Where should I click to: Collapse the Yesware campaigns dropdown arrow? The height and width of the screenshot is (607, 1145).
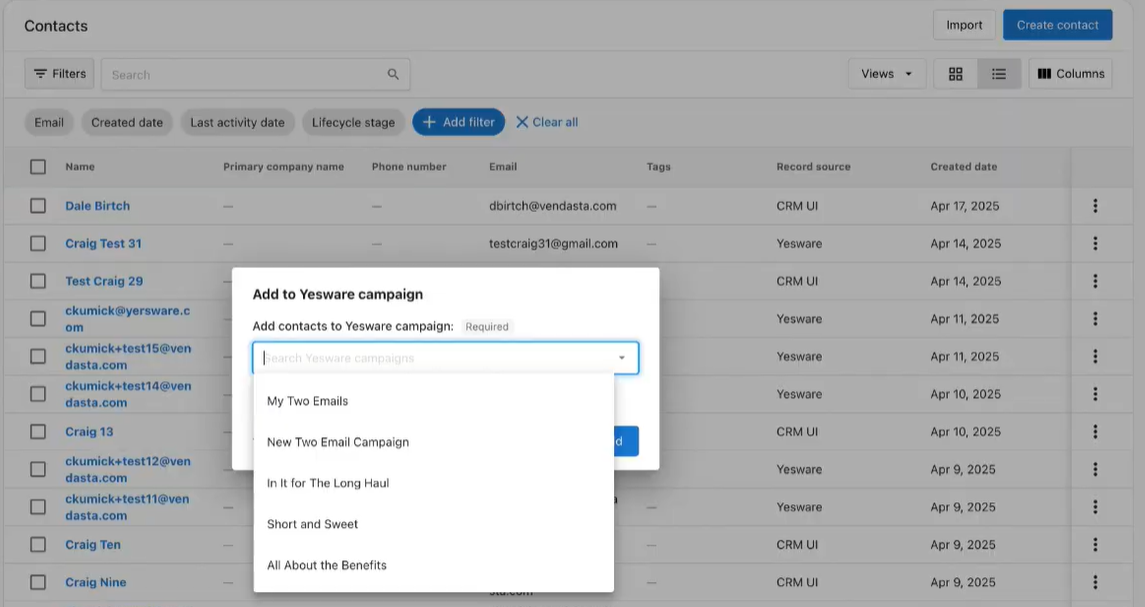(621, 358)
